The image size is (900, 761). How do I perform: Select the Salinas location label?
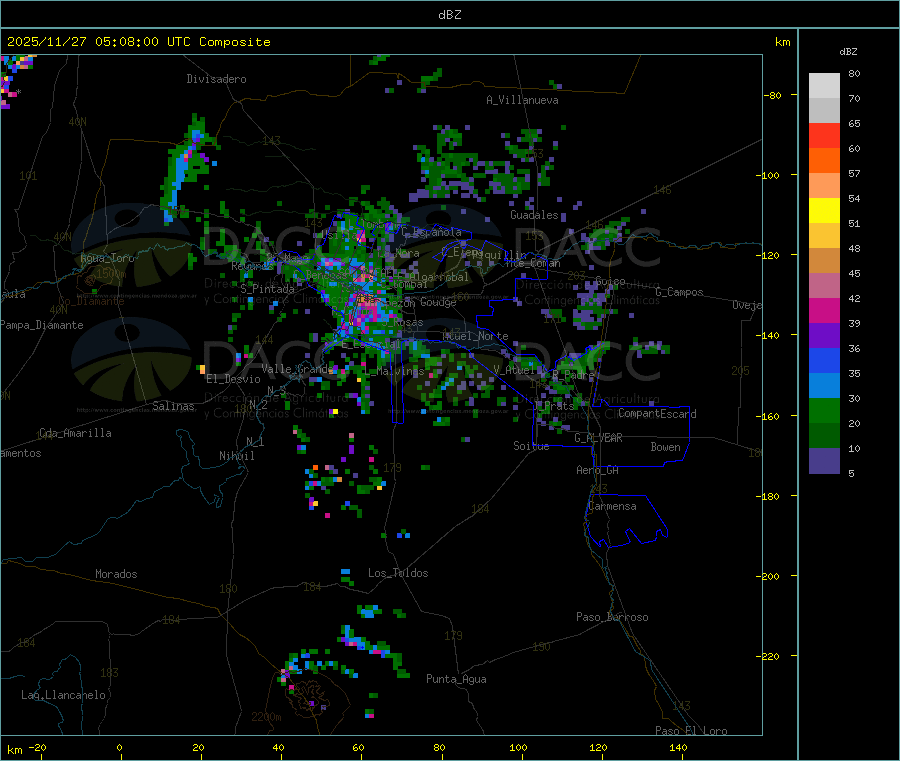pos(173,406)
